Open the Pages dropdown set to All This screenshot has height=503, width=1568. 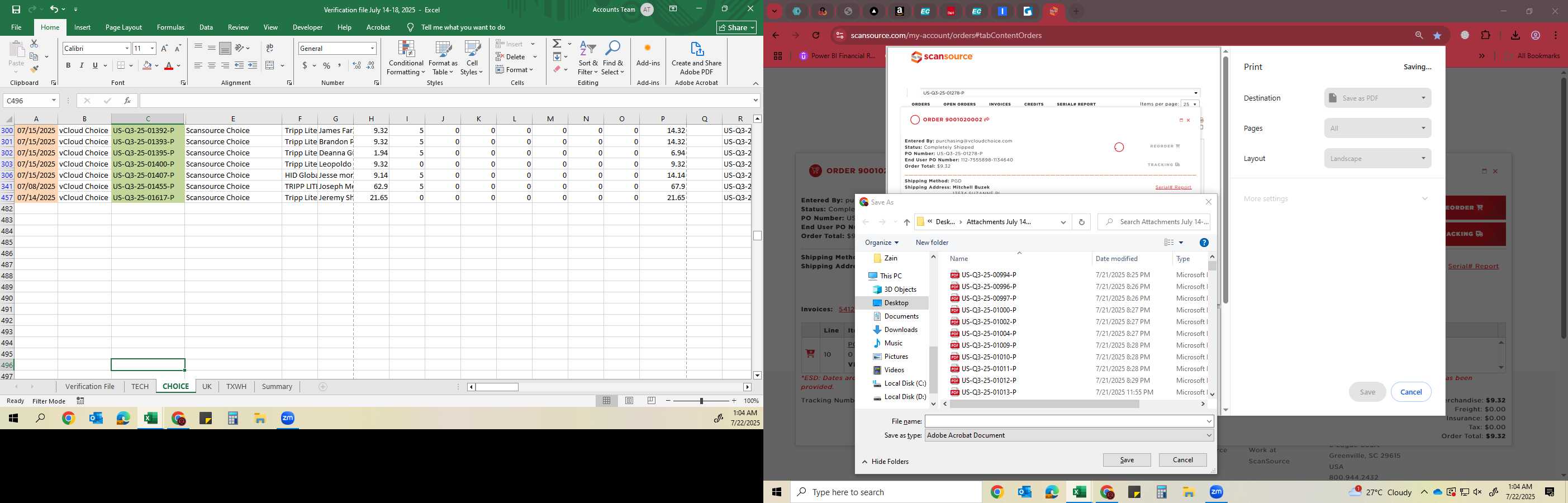1377,129
